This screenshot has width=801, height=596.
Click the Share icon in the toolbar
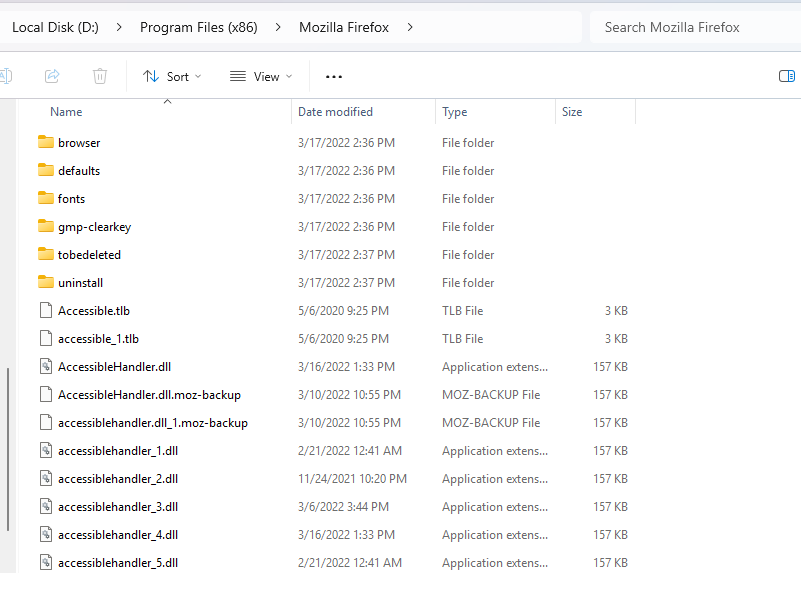tap(52, 76)
